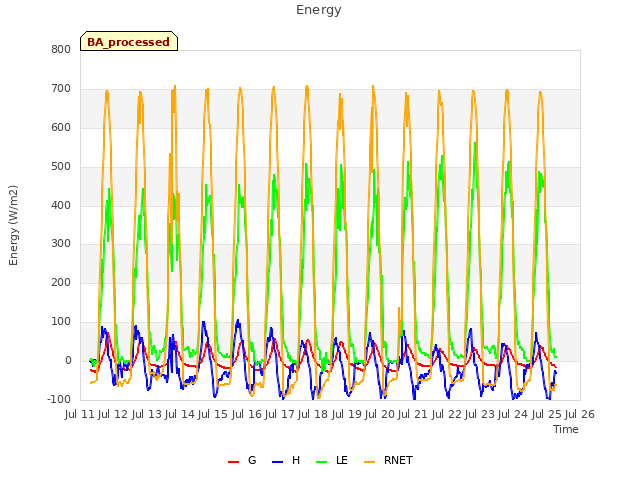Click the Time x-axis label

565,429
